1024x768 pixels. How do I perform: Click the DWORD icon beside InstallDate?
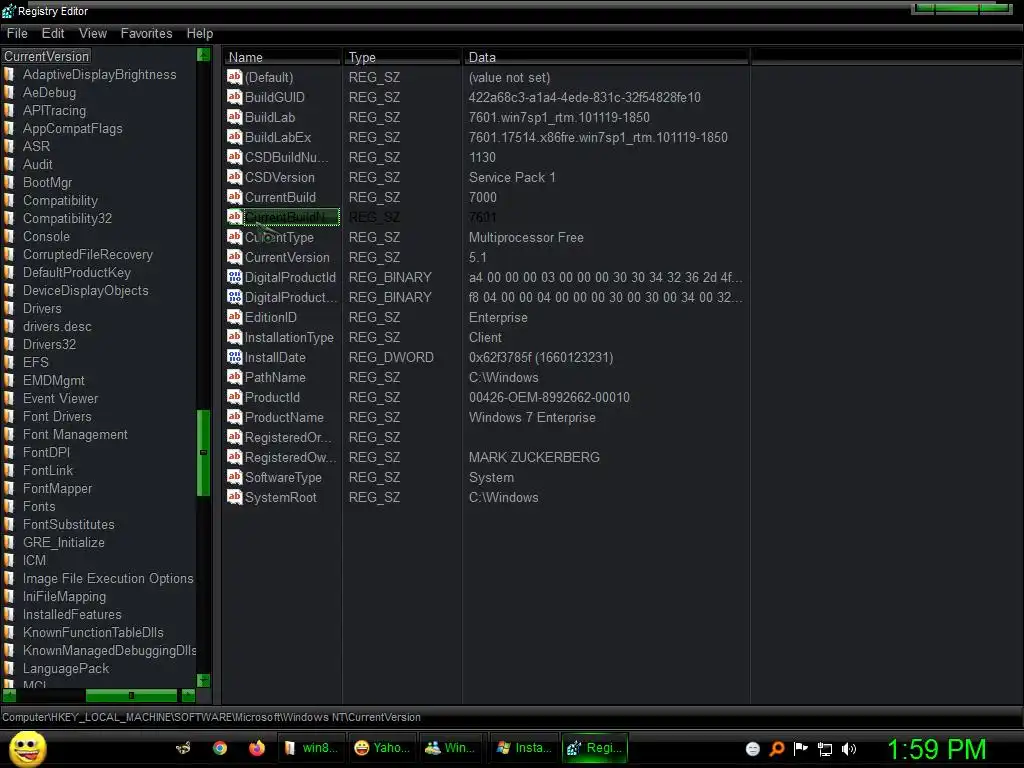pyautogui.click(x=234, y=357)
